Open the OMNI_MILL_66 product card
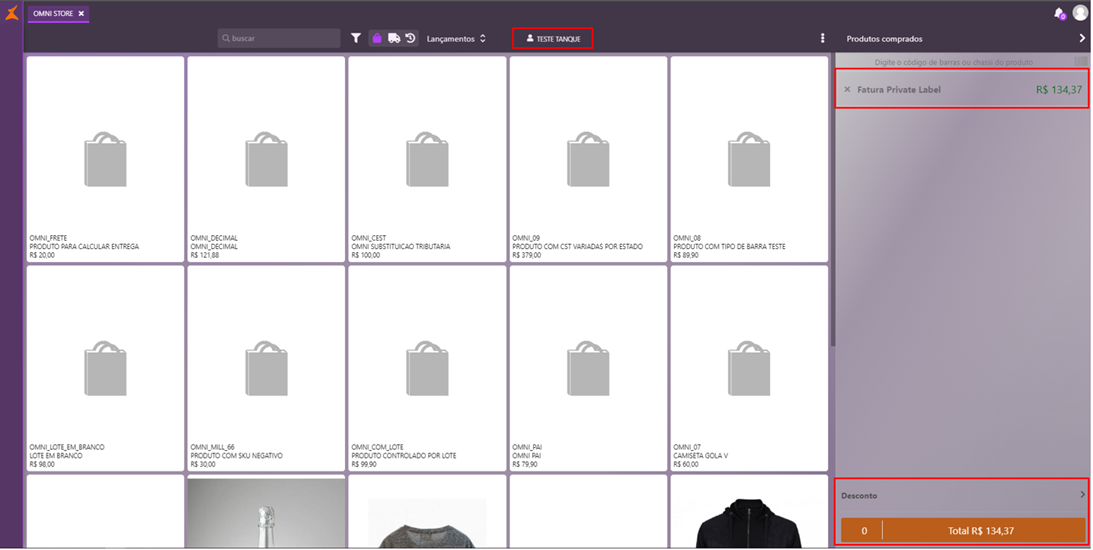This screenshot has width=1093, height=550. click(x=266, y=368)
